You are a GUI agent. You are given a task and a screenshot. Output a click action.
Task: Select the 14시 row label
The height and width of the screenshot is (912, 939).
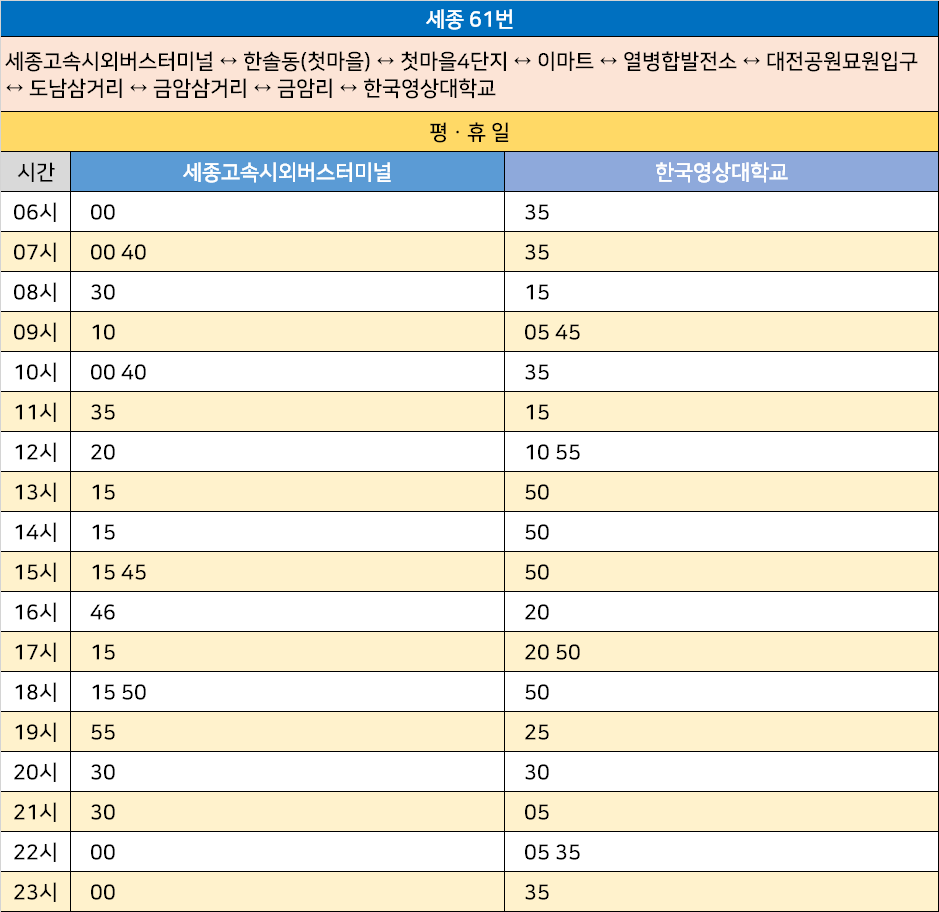(x=36, y=532)
